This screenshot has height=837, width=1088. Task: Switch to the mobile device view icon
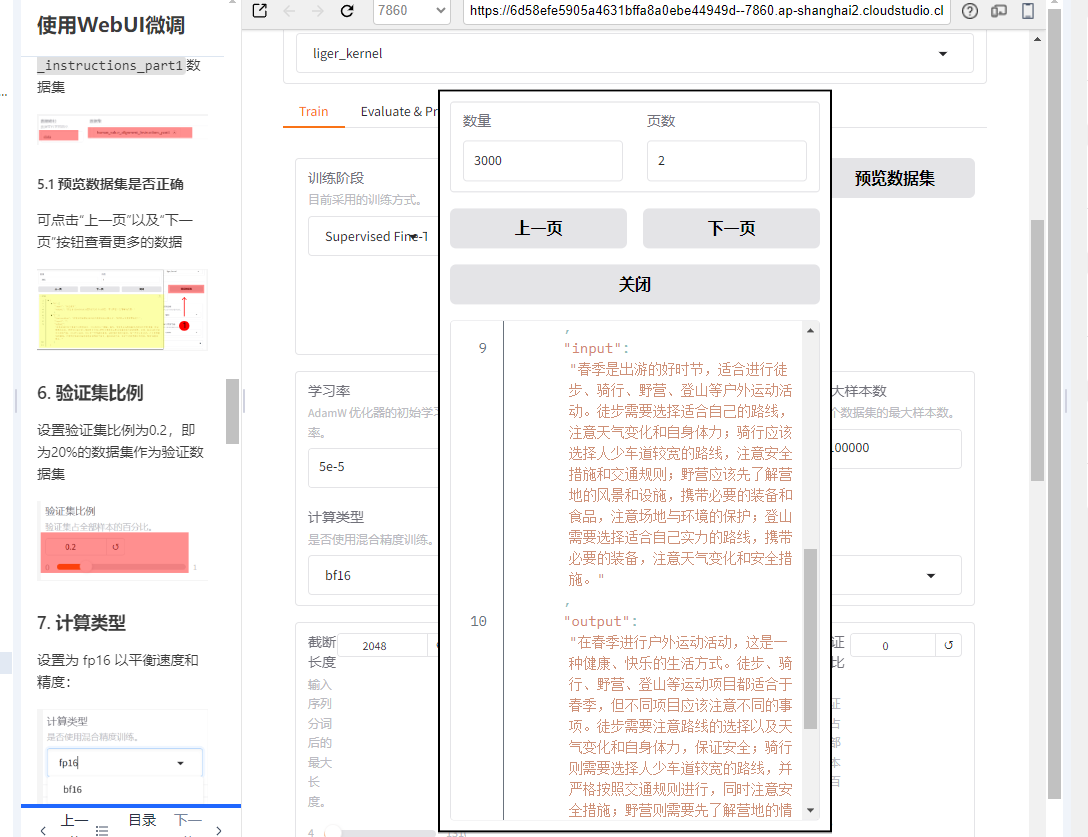tap(1028, 10)
